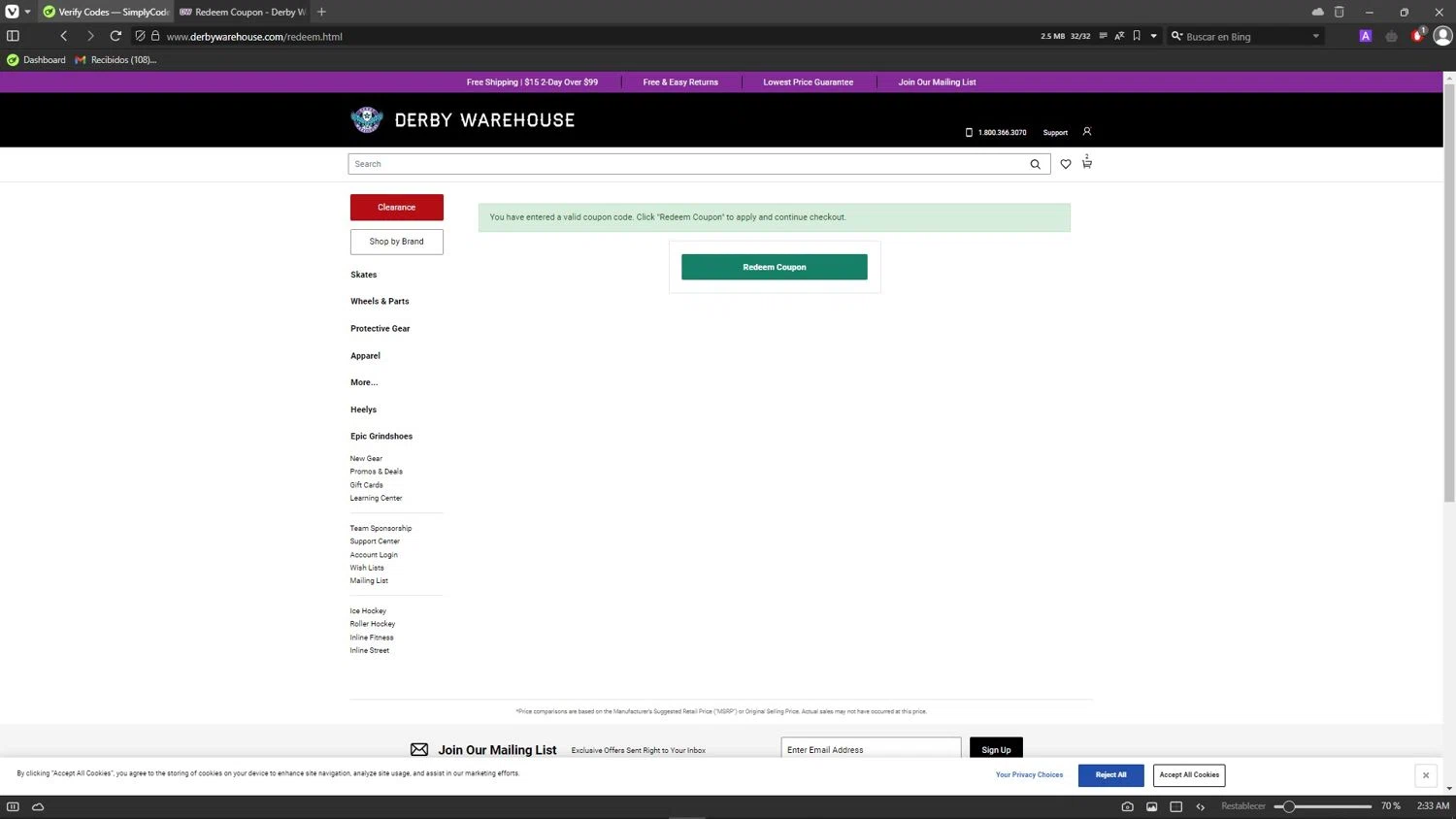This screenshot has height=819, width=1456.
Task: Click Free & Easy Returns in top bar
Action: pyautogui.click(x=680, y=82)
